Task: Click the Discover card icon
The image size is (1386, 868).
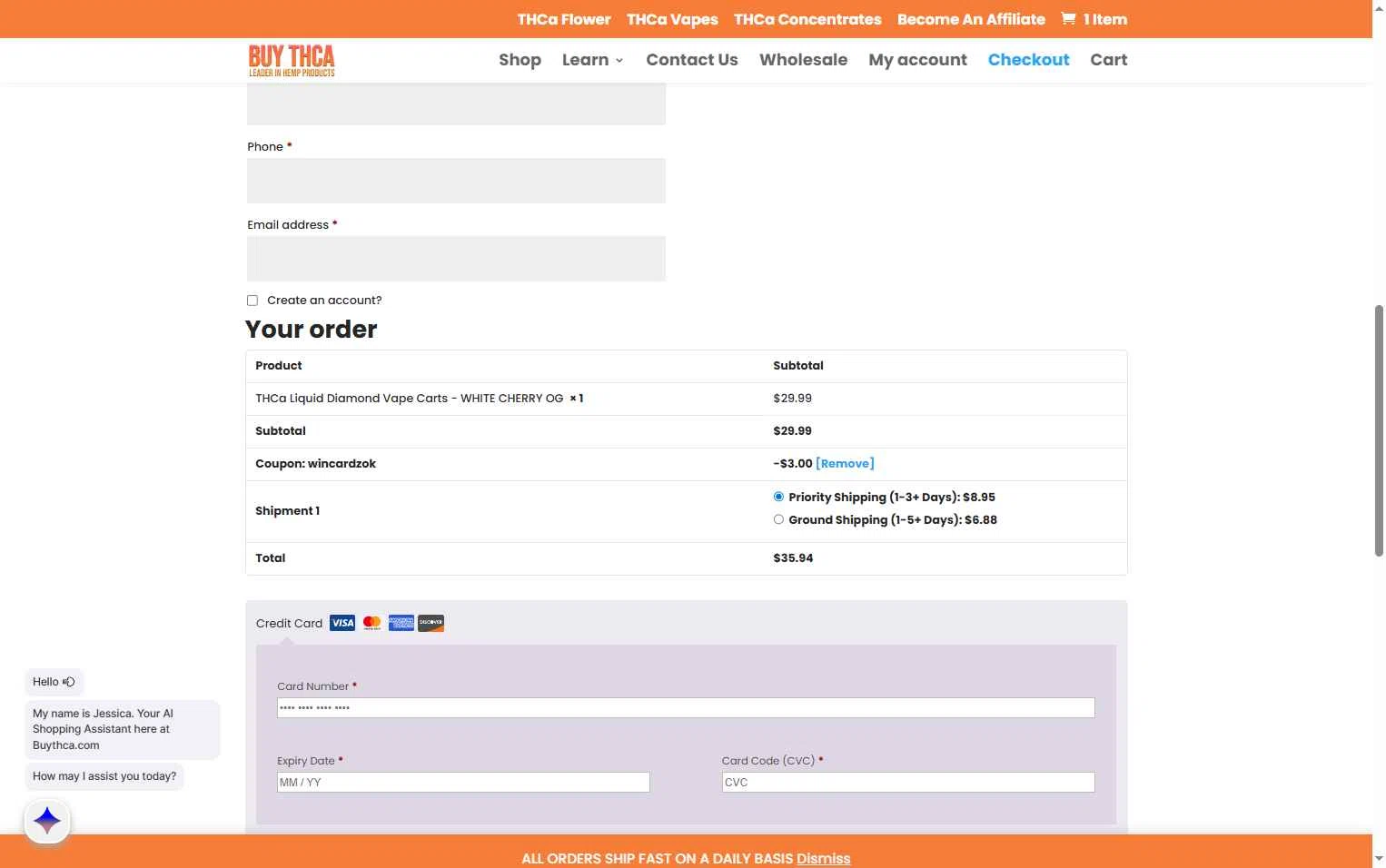Action: coord(431,623)
